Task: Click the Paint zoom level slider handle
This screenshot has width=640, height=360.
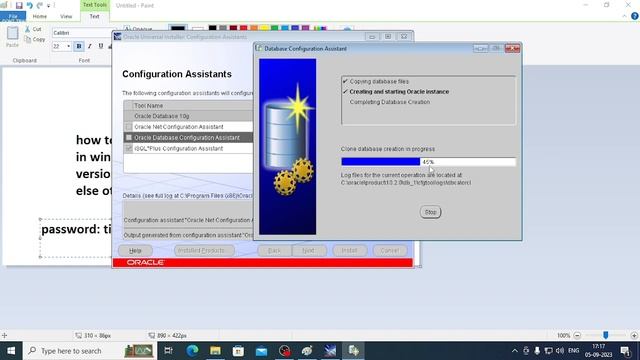Action: pyautogui.click(x=606, y=336)
